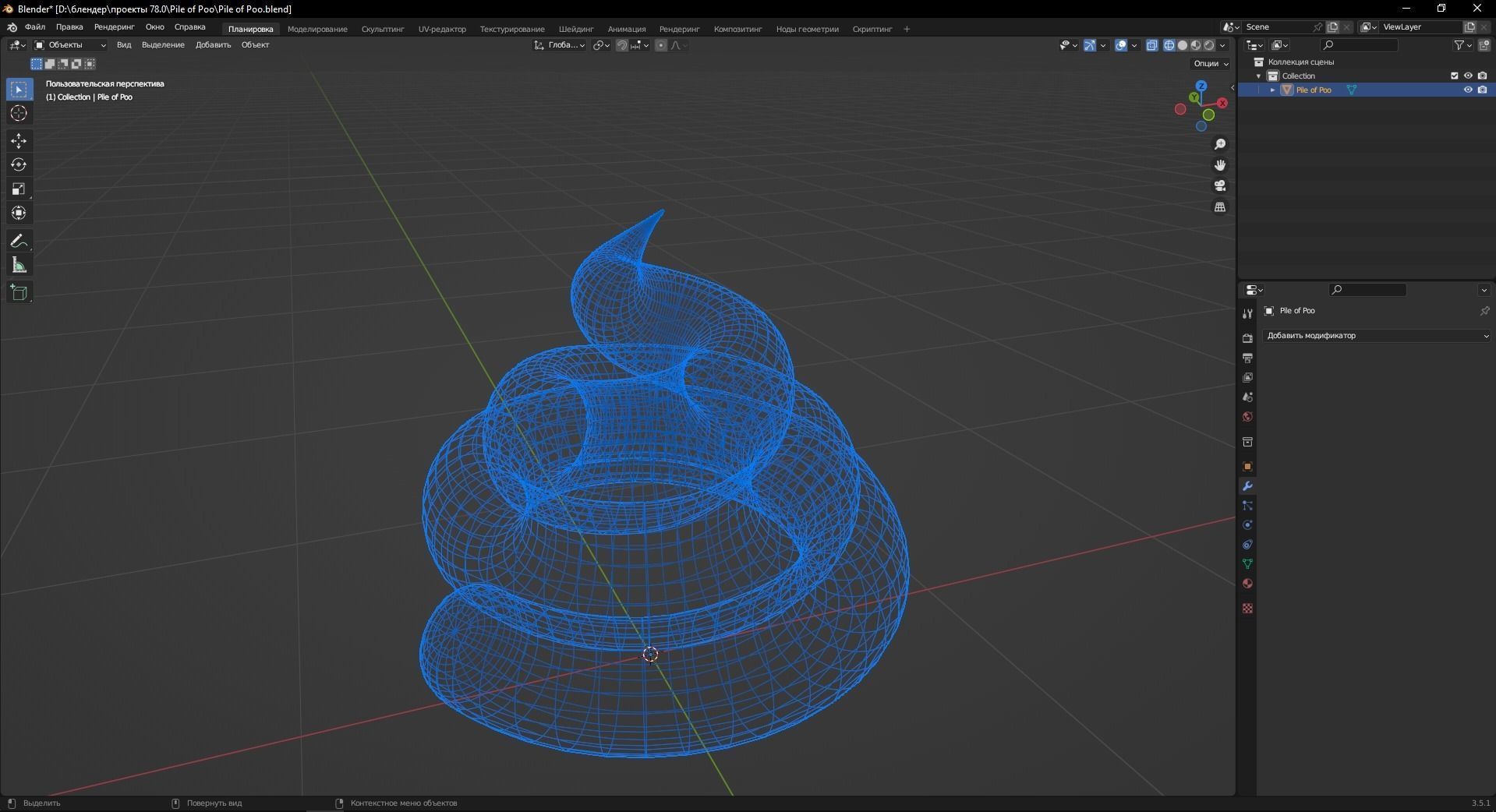Open the Файл menu
Viewport: 1496px width, 812px height.
34,26
